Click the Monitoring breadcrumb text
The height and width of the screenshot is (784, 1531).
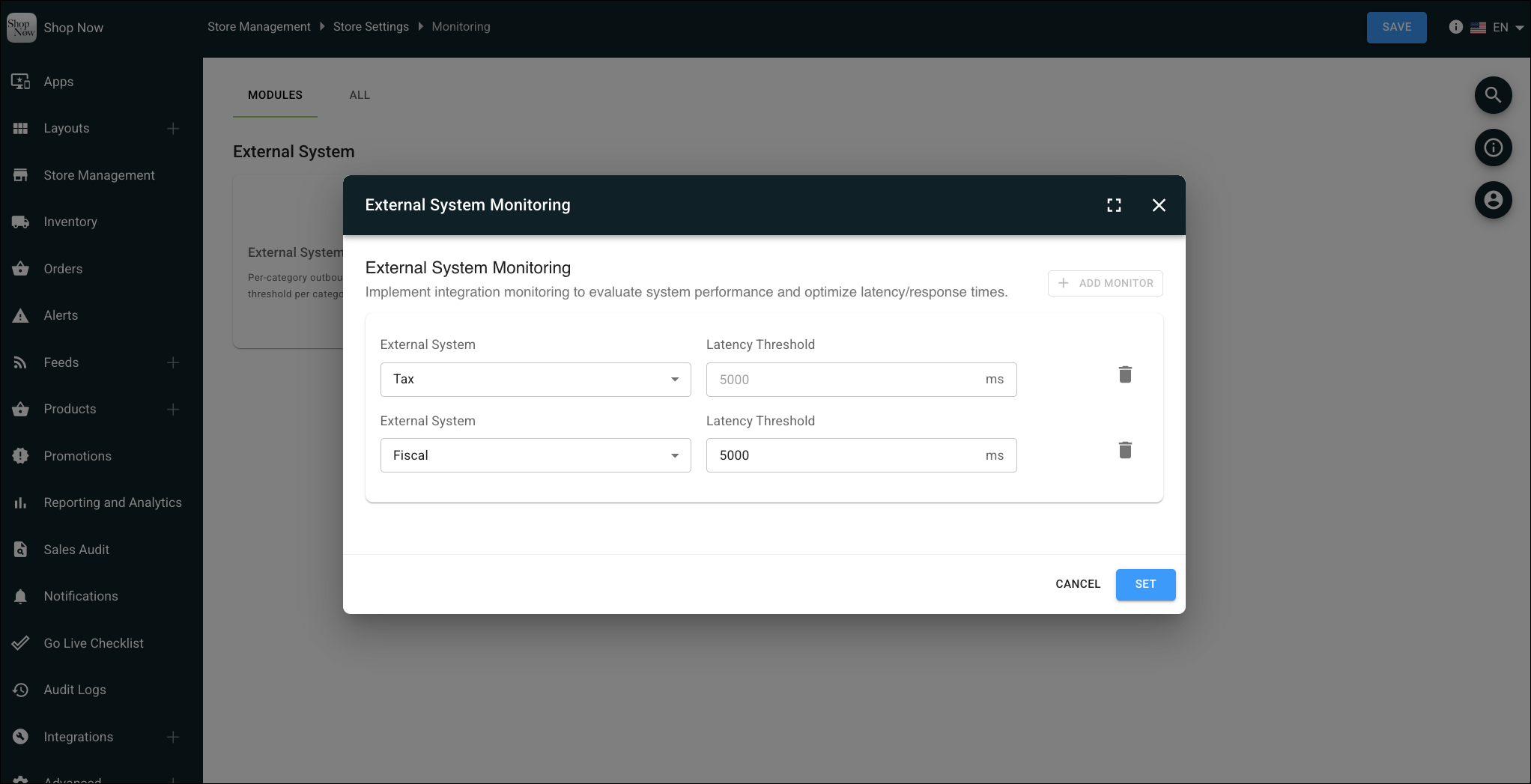(x=461, y=27)
